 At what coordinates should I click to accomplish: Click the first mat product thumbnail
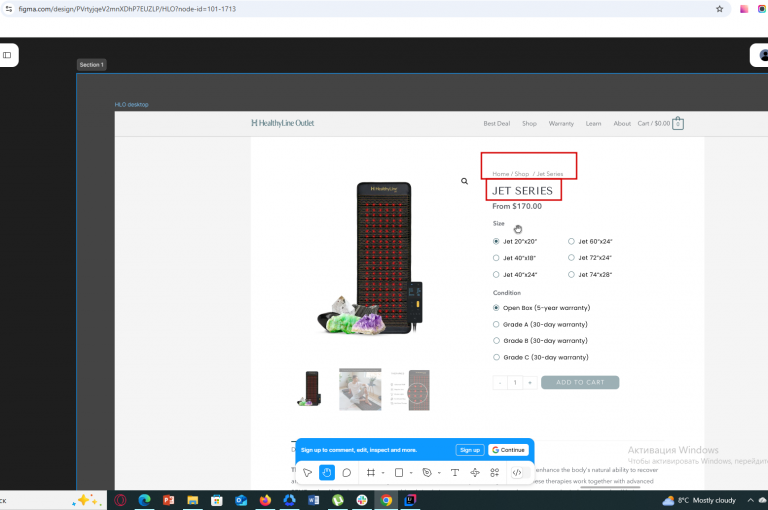coord(309,389)
